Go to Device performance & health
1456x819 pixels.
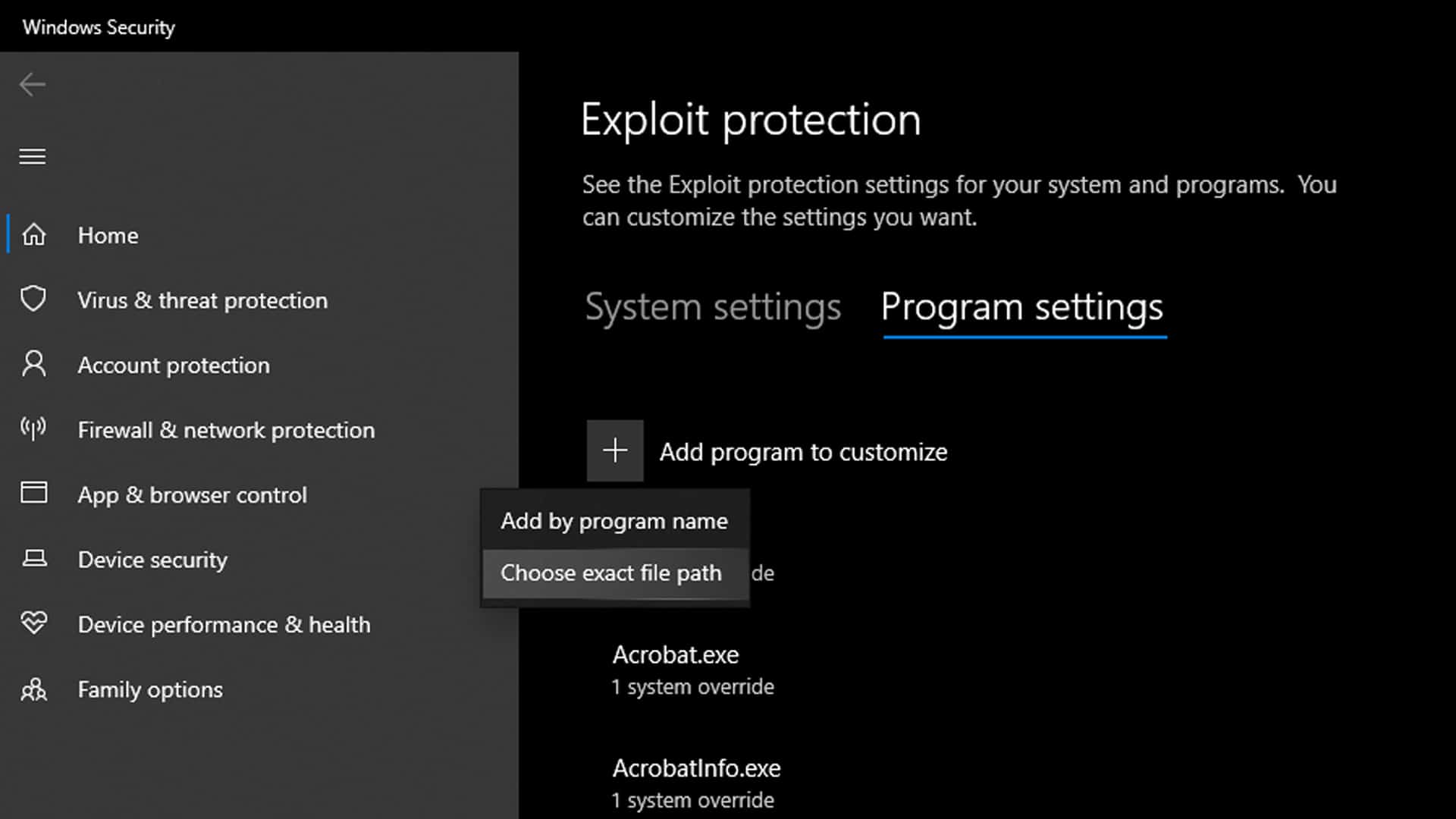point(224,625)
